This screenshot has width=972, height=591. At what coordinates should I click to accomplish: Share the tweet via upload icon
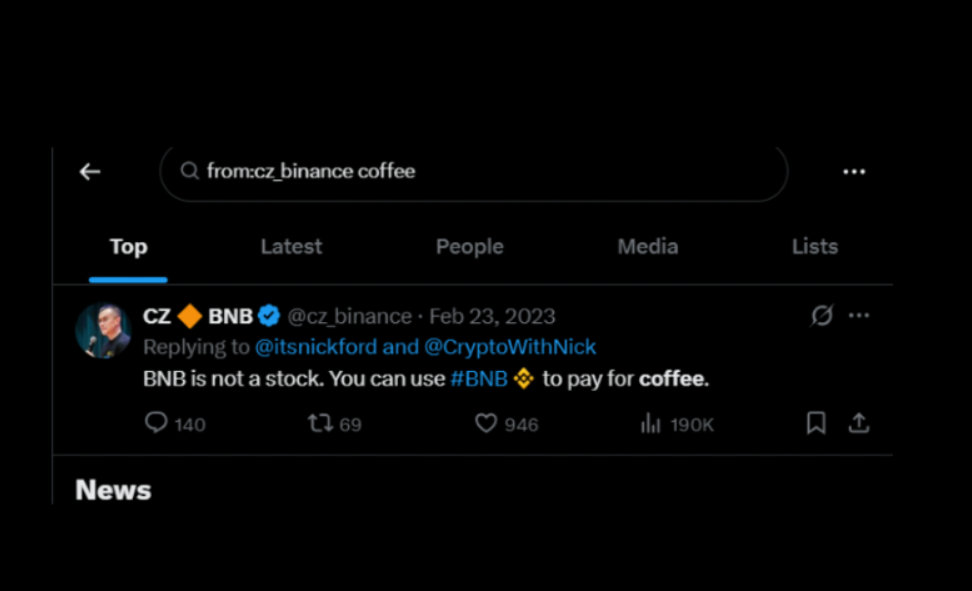tap(858, 424)
